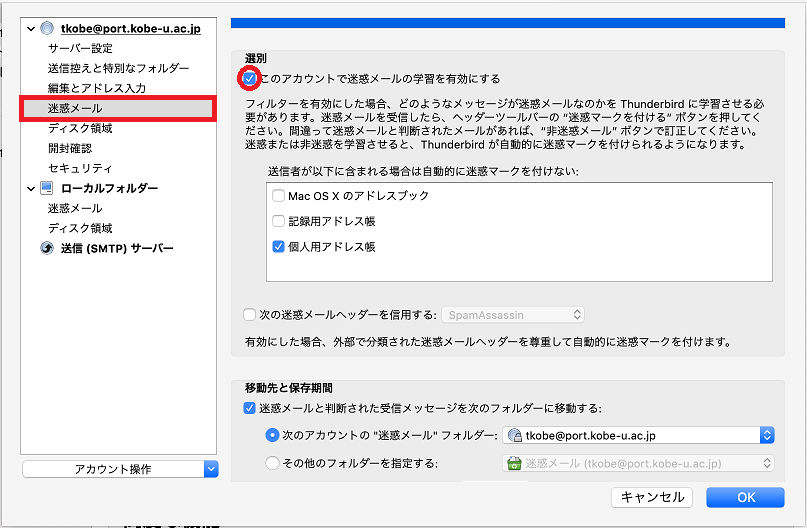
Task: Open 送信控えと特別なフォルダー settings
Action: [x=118, y=68]
